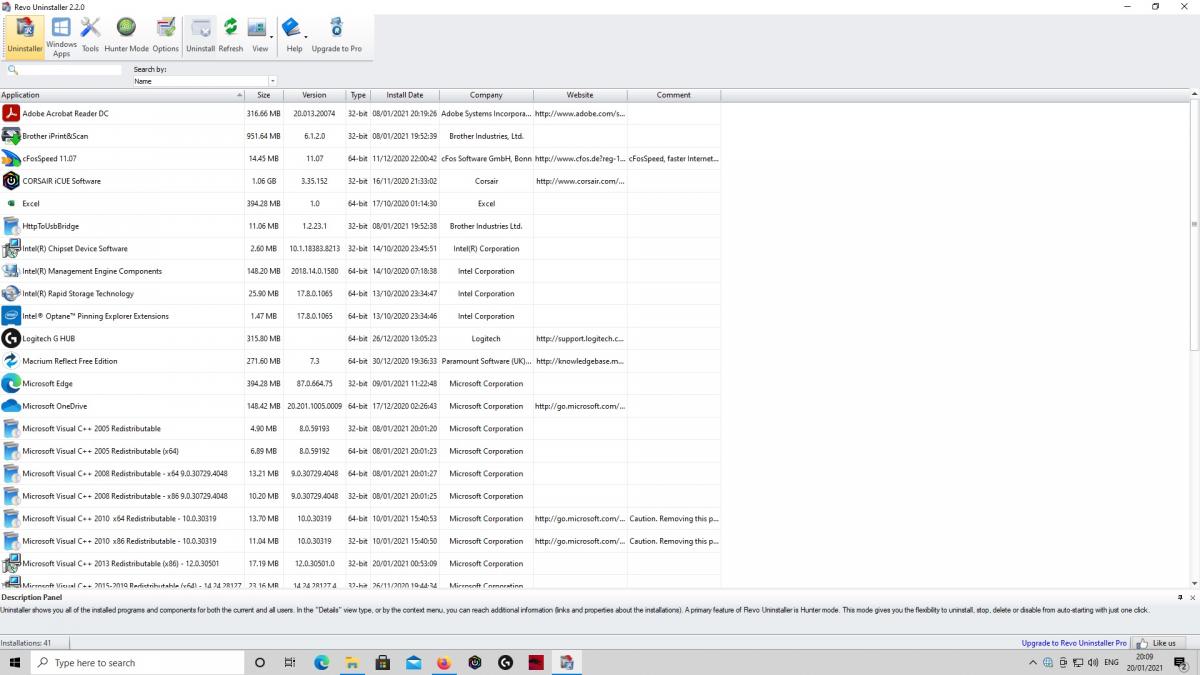Activate Hunter Mode
Image resolution: width=1200 pixels, height=675 pixels.
click(126, 36)
